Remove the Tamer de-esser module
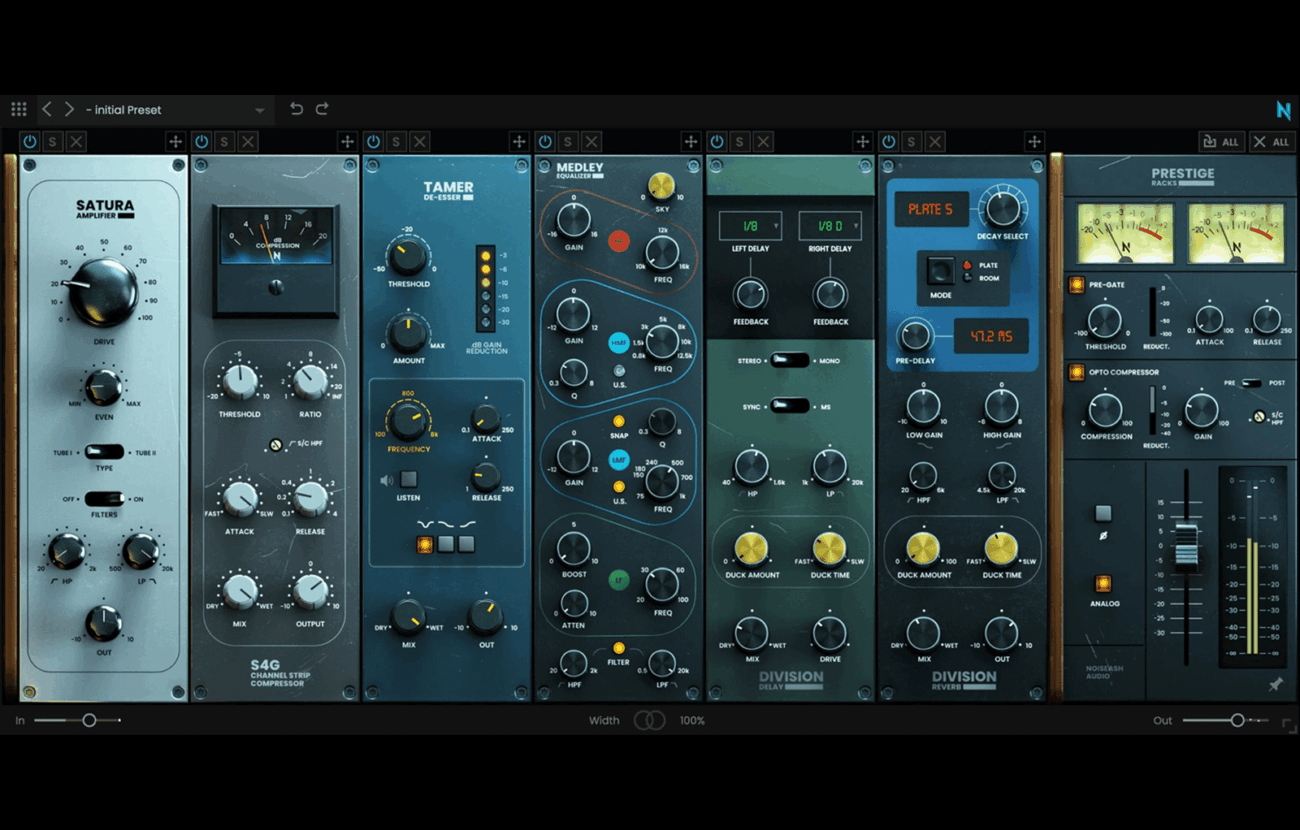Image resolution: width=1300 pixels, height=830 pixels. tap(420, 142)
